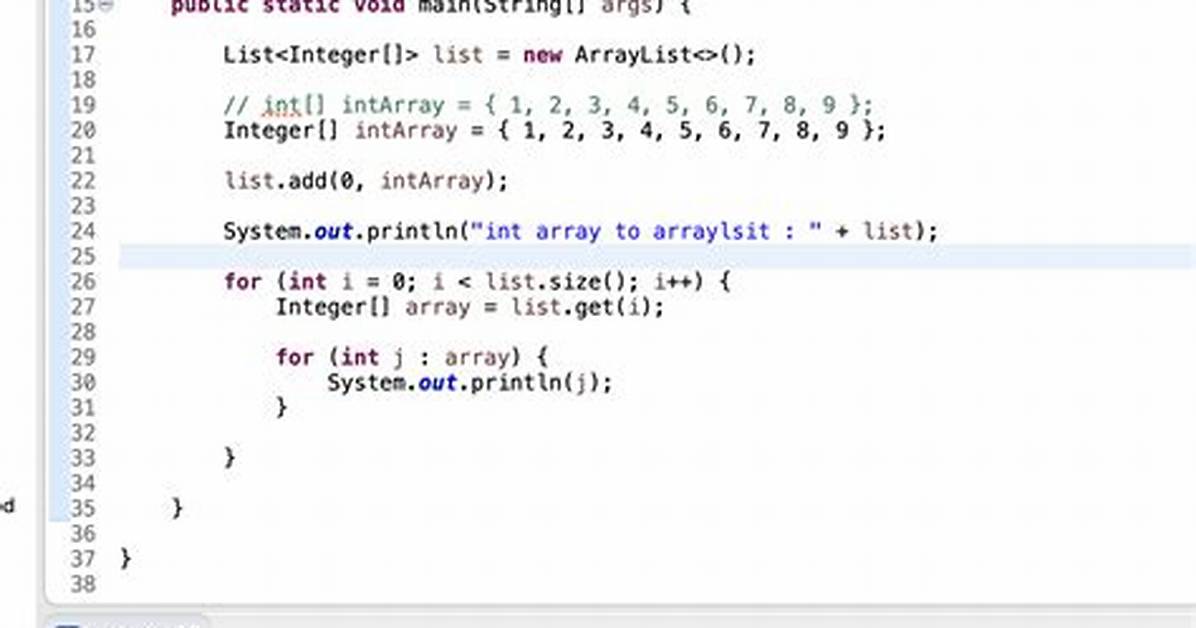Click 'println' on line 24
The height and width of the screenshot is (628, 1196).
(x=412, y=231)
